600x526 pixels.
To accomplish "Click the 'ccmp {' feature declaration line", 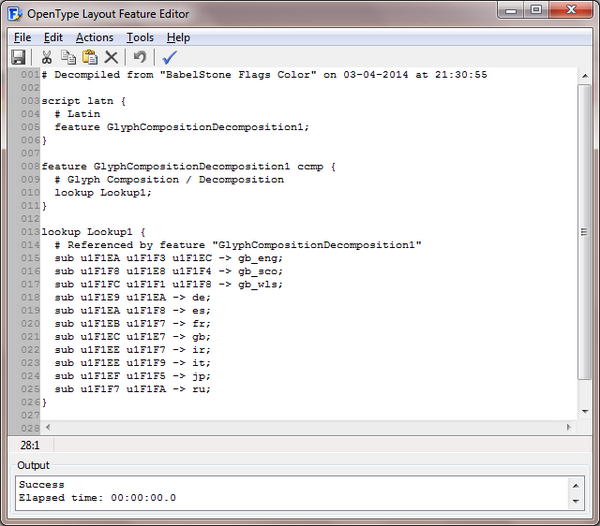I will pyautogui.click(x=188, y=166).
